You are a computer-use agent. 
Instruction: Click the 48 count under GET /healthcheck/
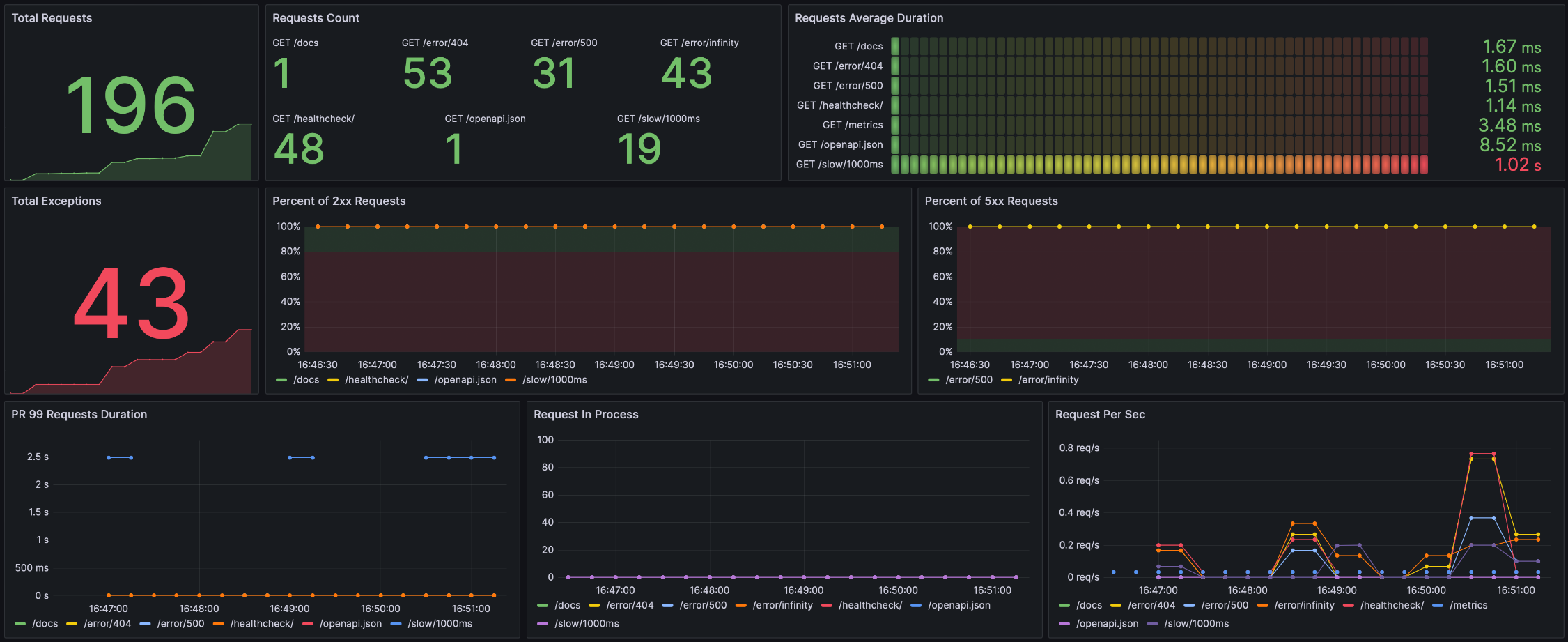pos(299,148)
